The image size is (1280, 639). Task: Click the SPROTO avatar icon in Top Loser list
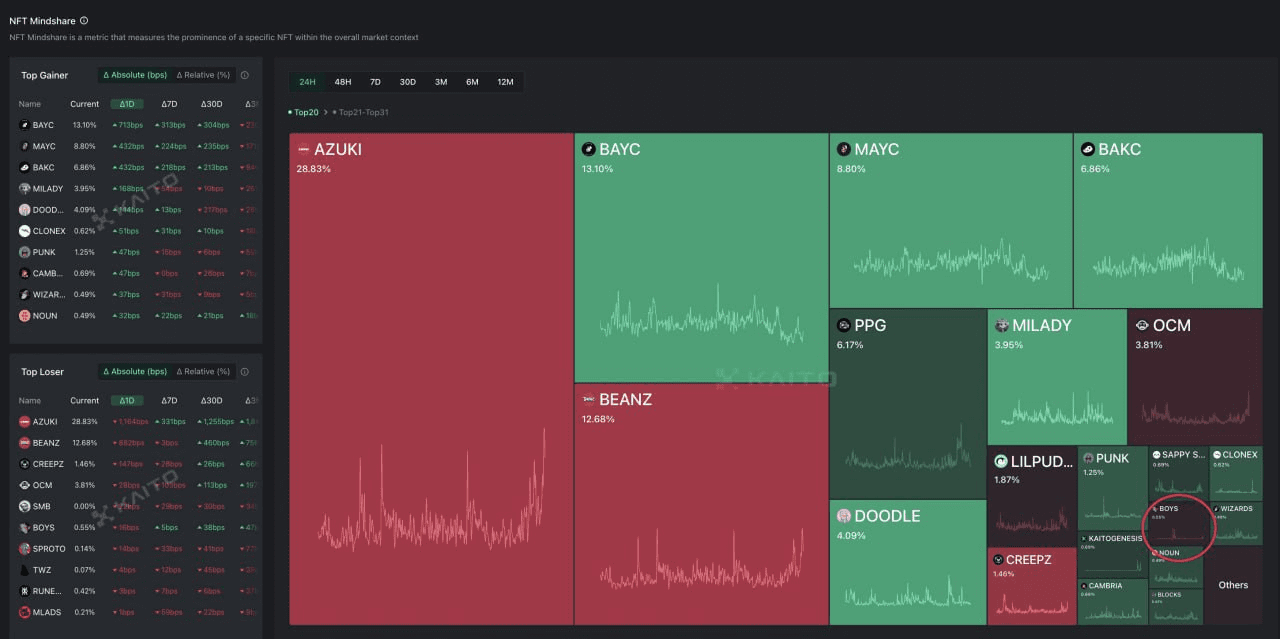[24, 549]
